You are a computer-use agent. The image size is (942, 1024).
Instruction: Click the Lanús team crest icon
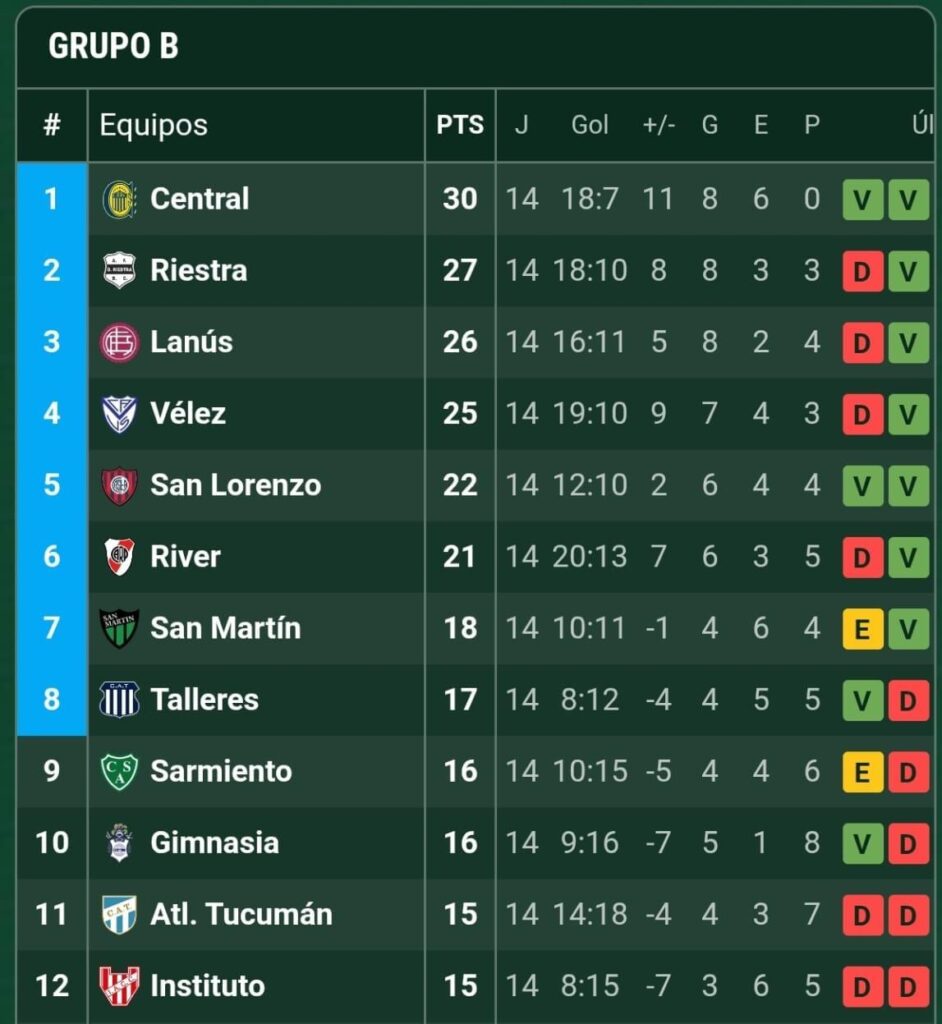click(120, 342)
